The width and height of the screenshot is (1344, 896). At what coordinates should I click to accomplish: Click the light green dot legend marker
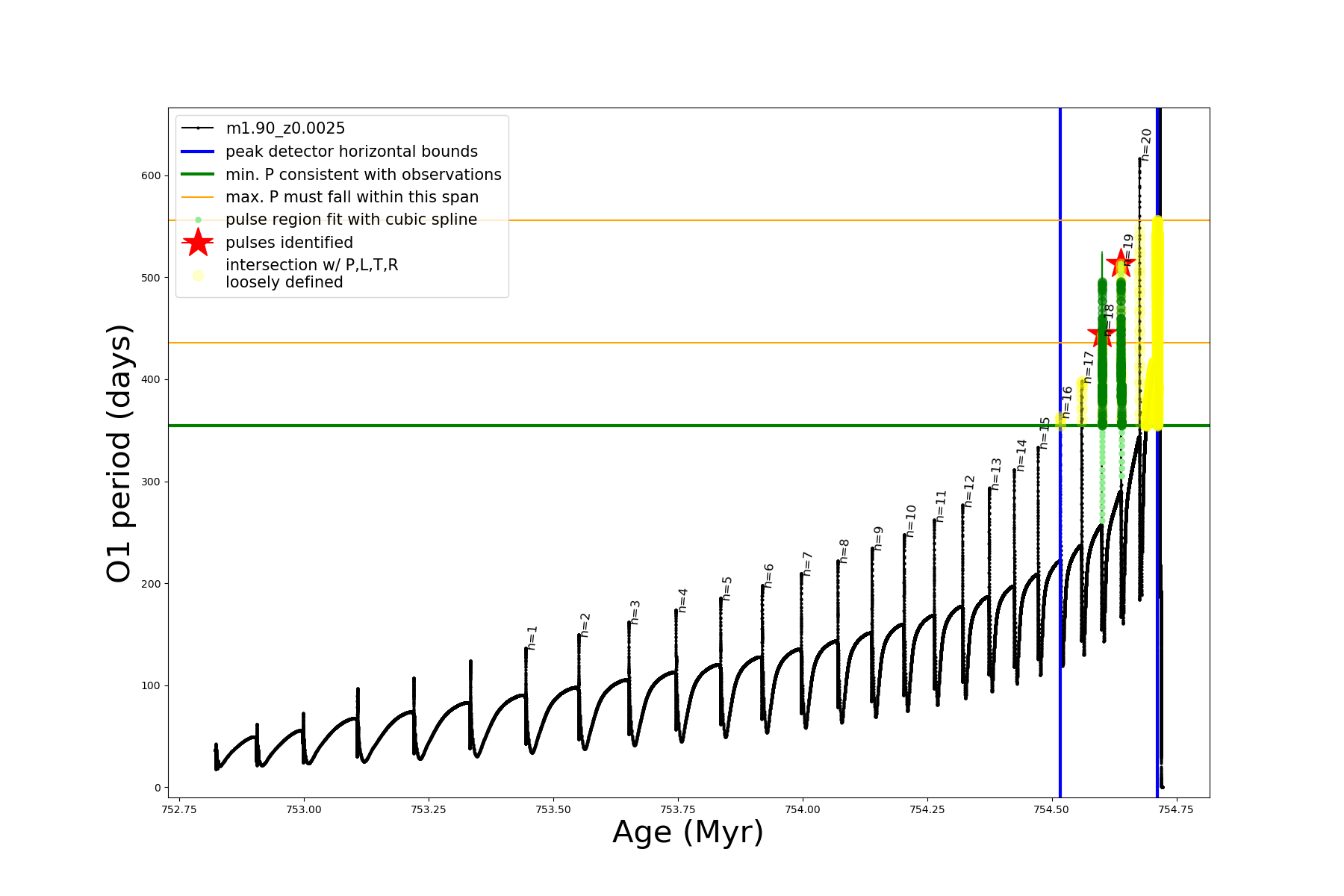tap(198, 220)
